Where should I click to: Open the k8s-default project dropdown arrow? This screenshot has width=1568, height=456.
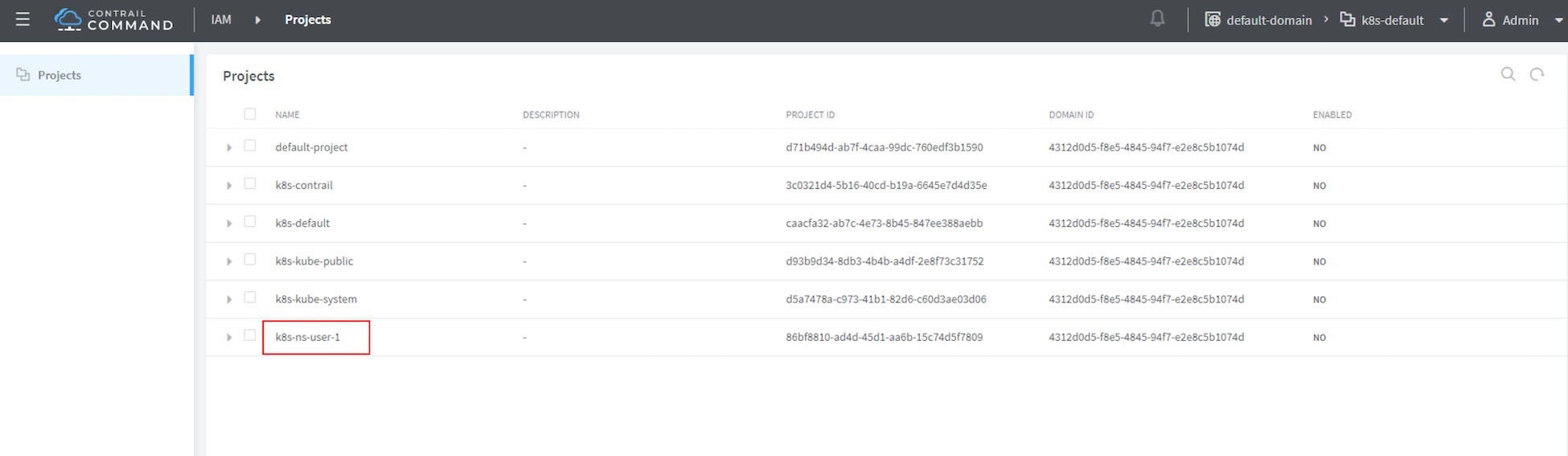coord(1443,20)
